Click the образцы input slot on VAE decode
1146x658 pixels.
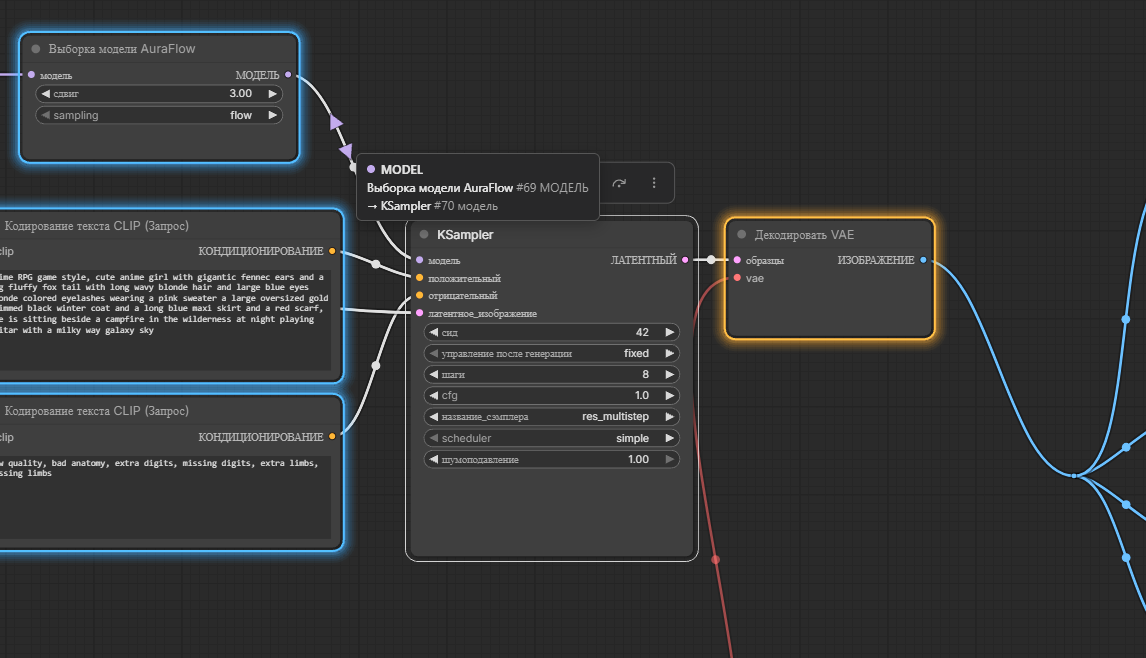point(737,260)
